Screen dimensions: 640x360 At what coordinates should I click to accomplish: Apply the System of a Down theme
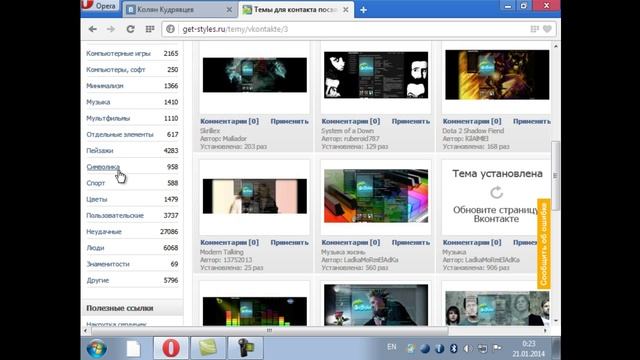click(411, 121)
